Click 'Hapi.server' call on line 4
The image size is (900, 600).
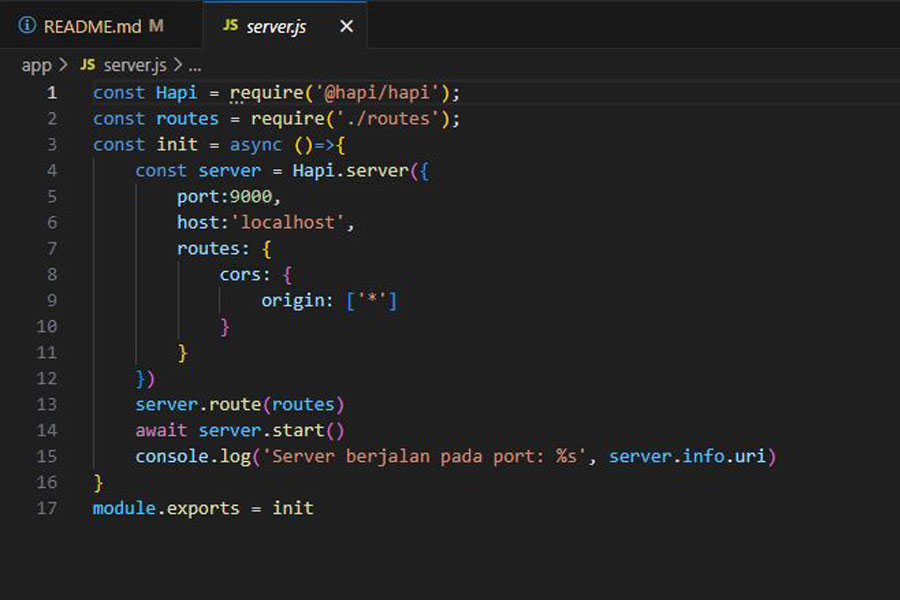coord(350,171)
